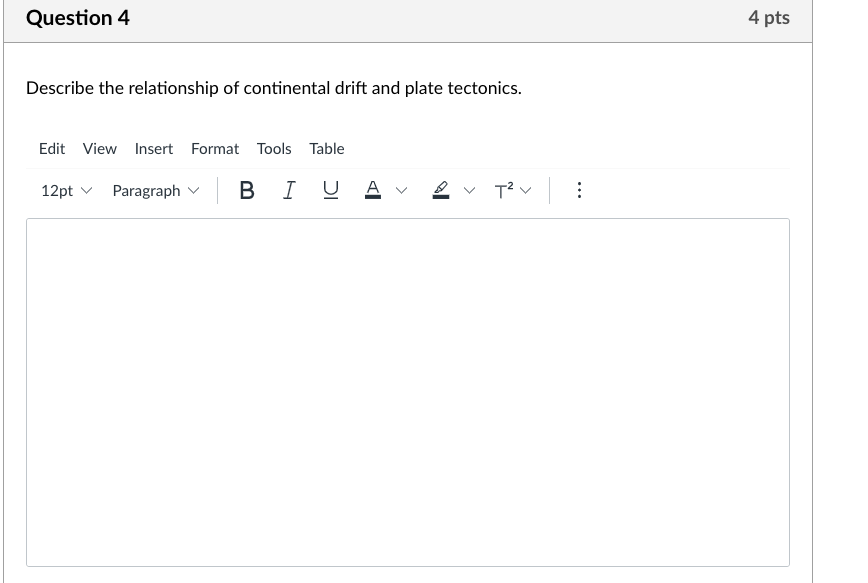This screenshot has height=583, width=868.
Task: Expand superscript/subscript dropdown arrow
Action: pos(526,190)
